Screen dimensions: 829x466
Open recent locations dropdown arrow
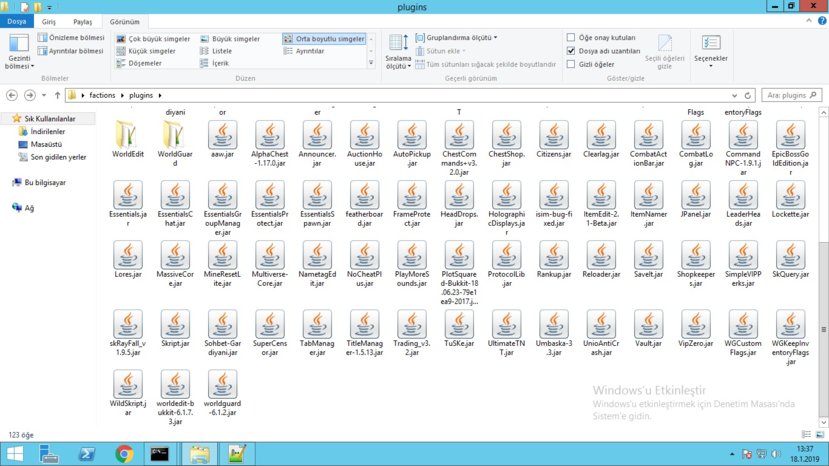[44, 95]
